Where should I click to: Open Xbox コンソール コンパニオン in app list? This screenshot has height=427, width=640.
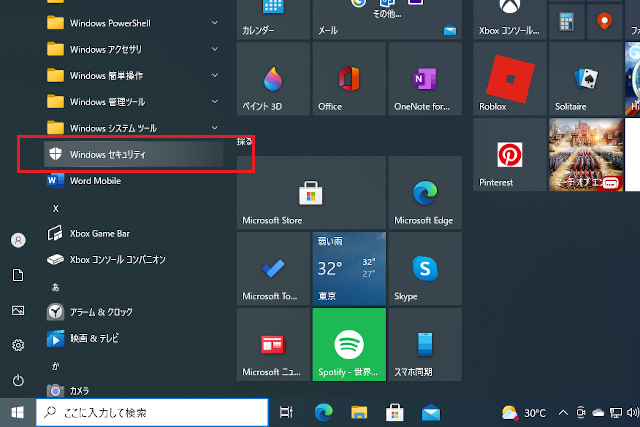tap(133, 260)
